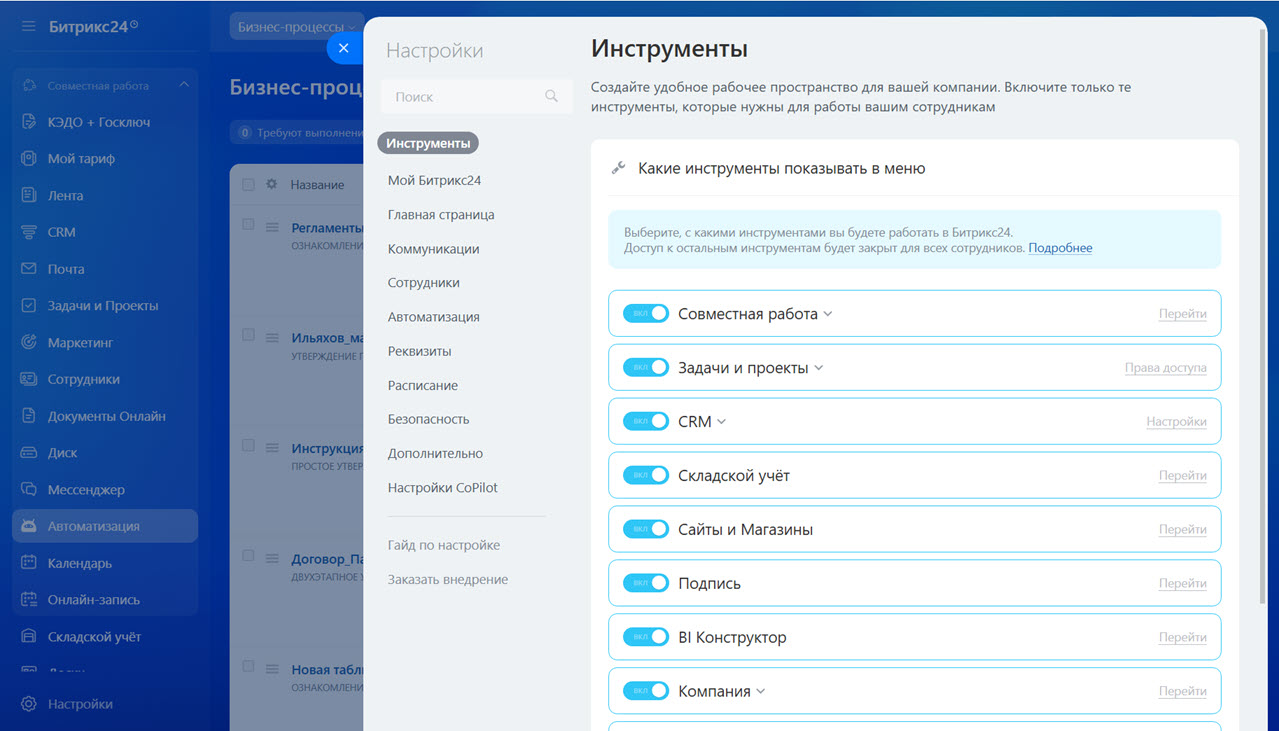Viewport: 1279px width, 731px height.
Task: Click the row menu icon beside Регламенты
Action: (272, 228)
